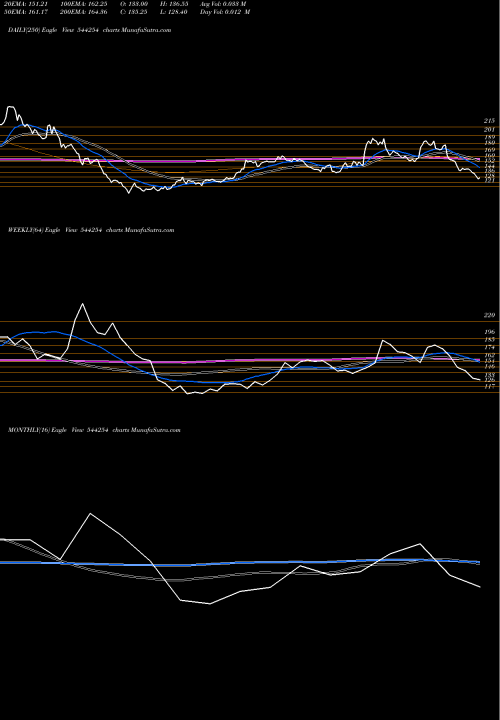Click the lowest dip of the daily price line

pyautogui.click(x=129, y=193)
